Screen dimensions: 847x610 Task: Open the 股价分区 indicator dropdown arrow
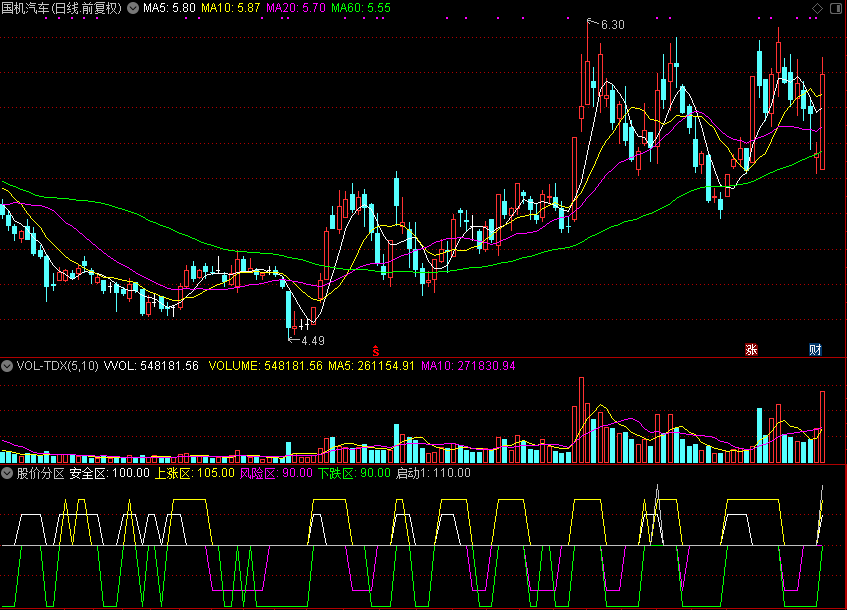[x=8, y=473]
